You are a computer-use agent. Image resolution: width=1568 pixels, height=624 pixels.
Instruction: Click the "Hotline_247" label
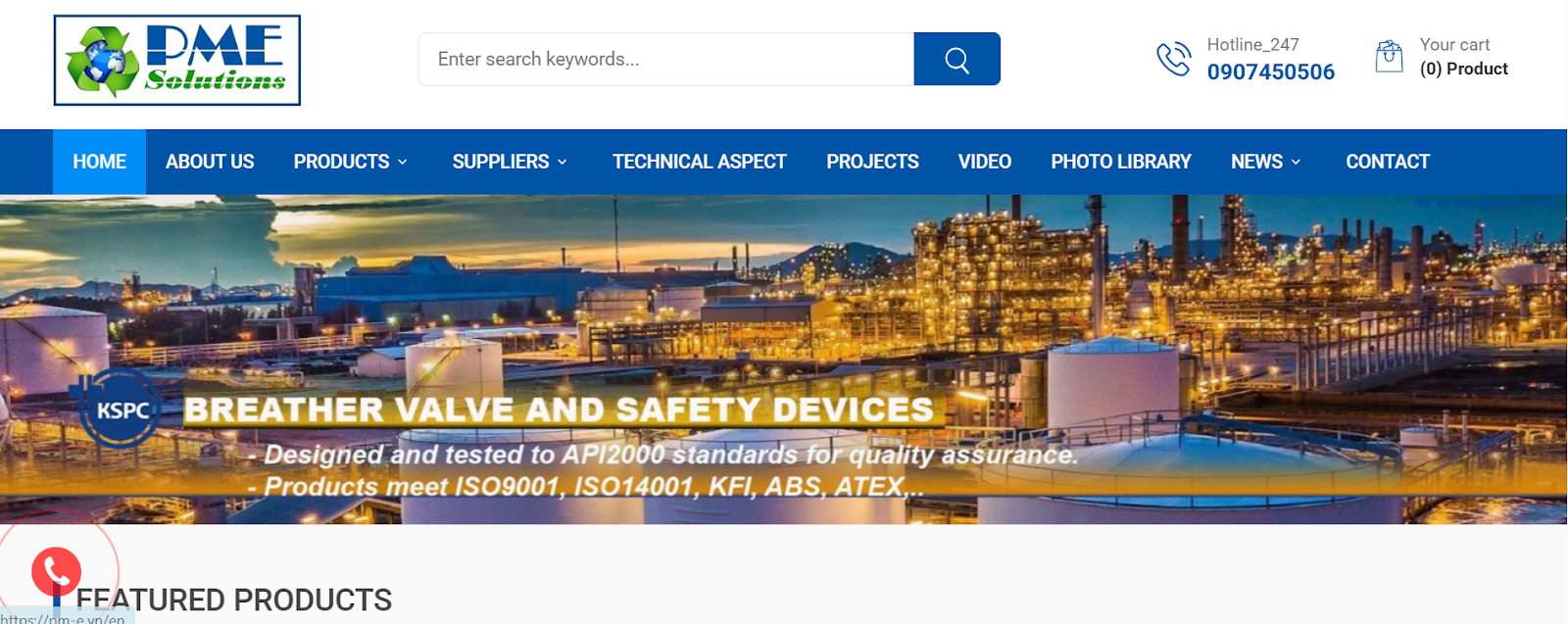coord(1252,44)
